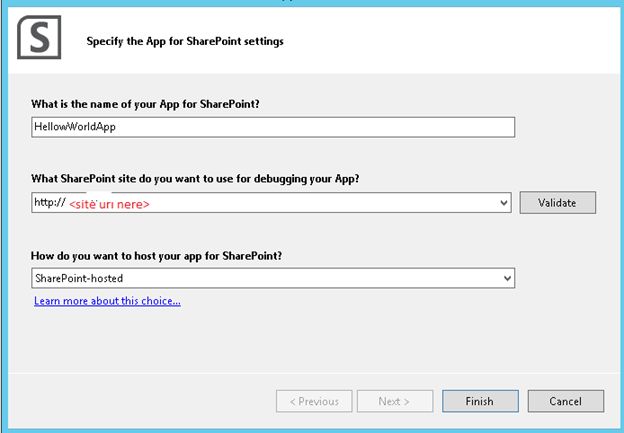This screenshot has height=433, width=624.
Task: Click the 'http://' prefix in URL field
Action: (x=49, y=202)
